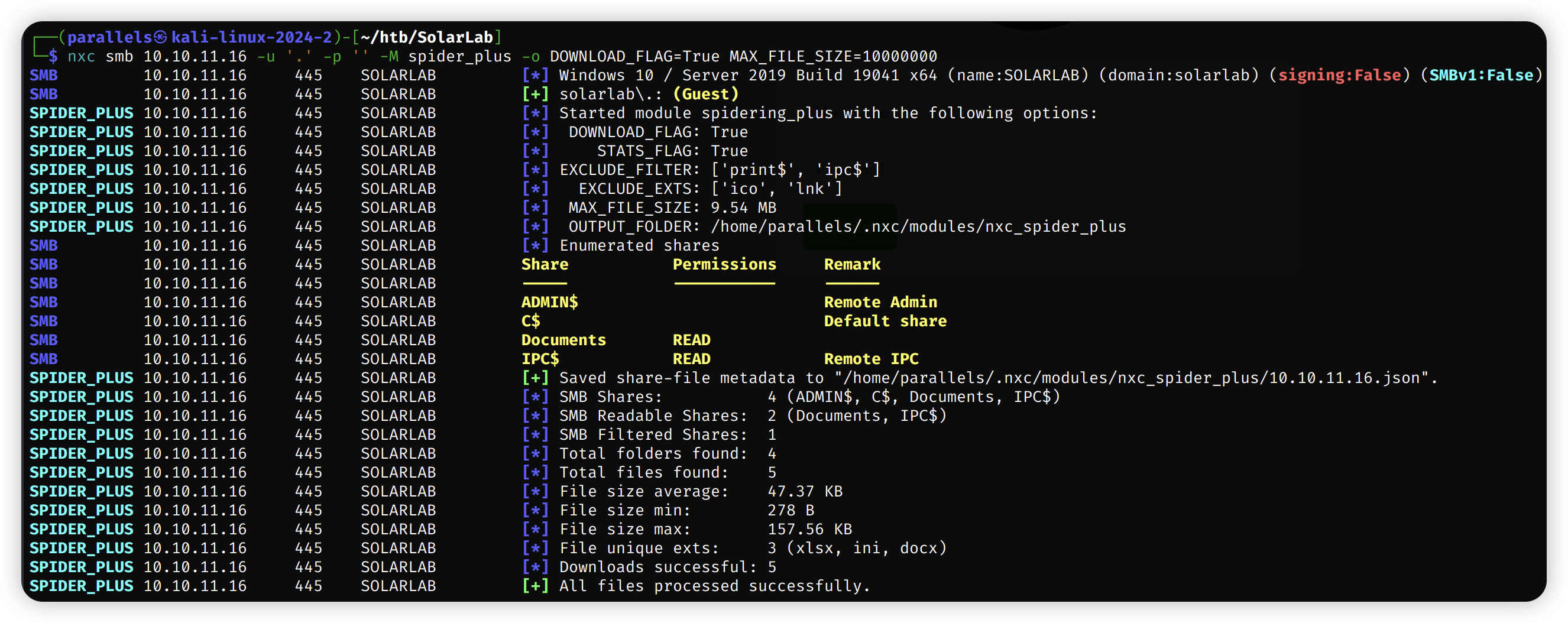Click the green [+] marker on Guest line
The width and height of the screenshot is (1568, 623).
pyautogui.click(x=535, y=94)
